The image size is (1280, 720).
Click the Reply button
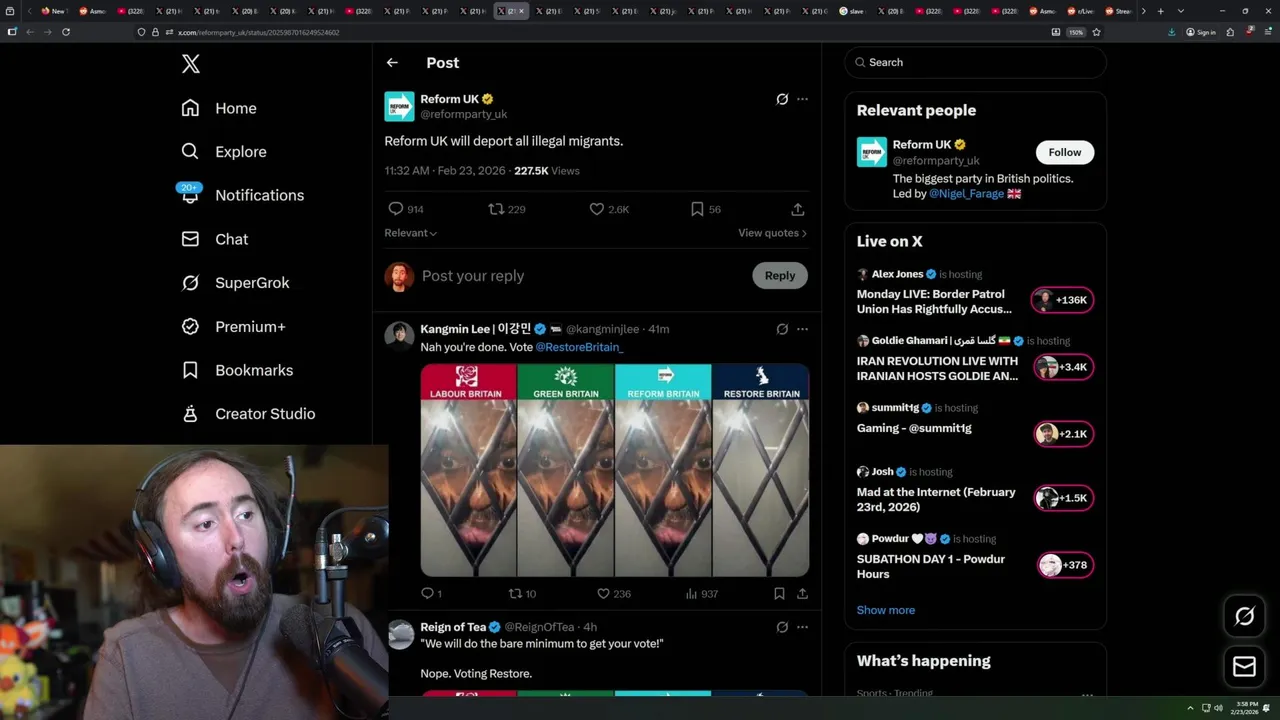780,276
